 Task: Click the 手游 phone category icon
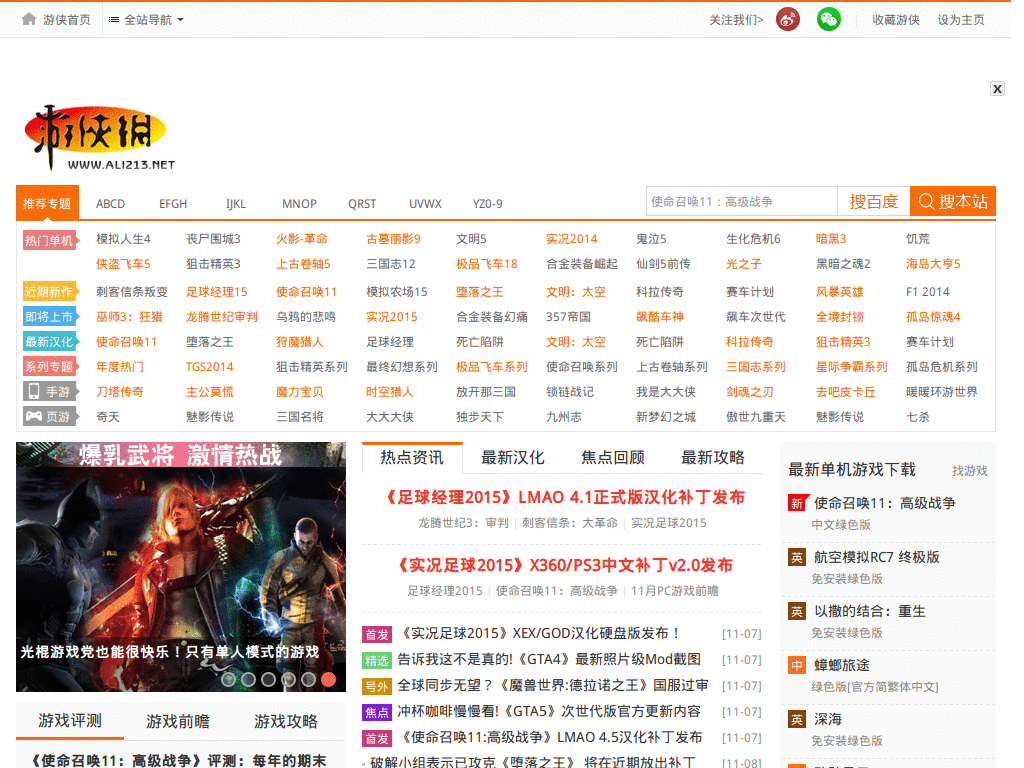pyautogui.click(x=33, y=391)
